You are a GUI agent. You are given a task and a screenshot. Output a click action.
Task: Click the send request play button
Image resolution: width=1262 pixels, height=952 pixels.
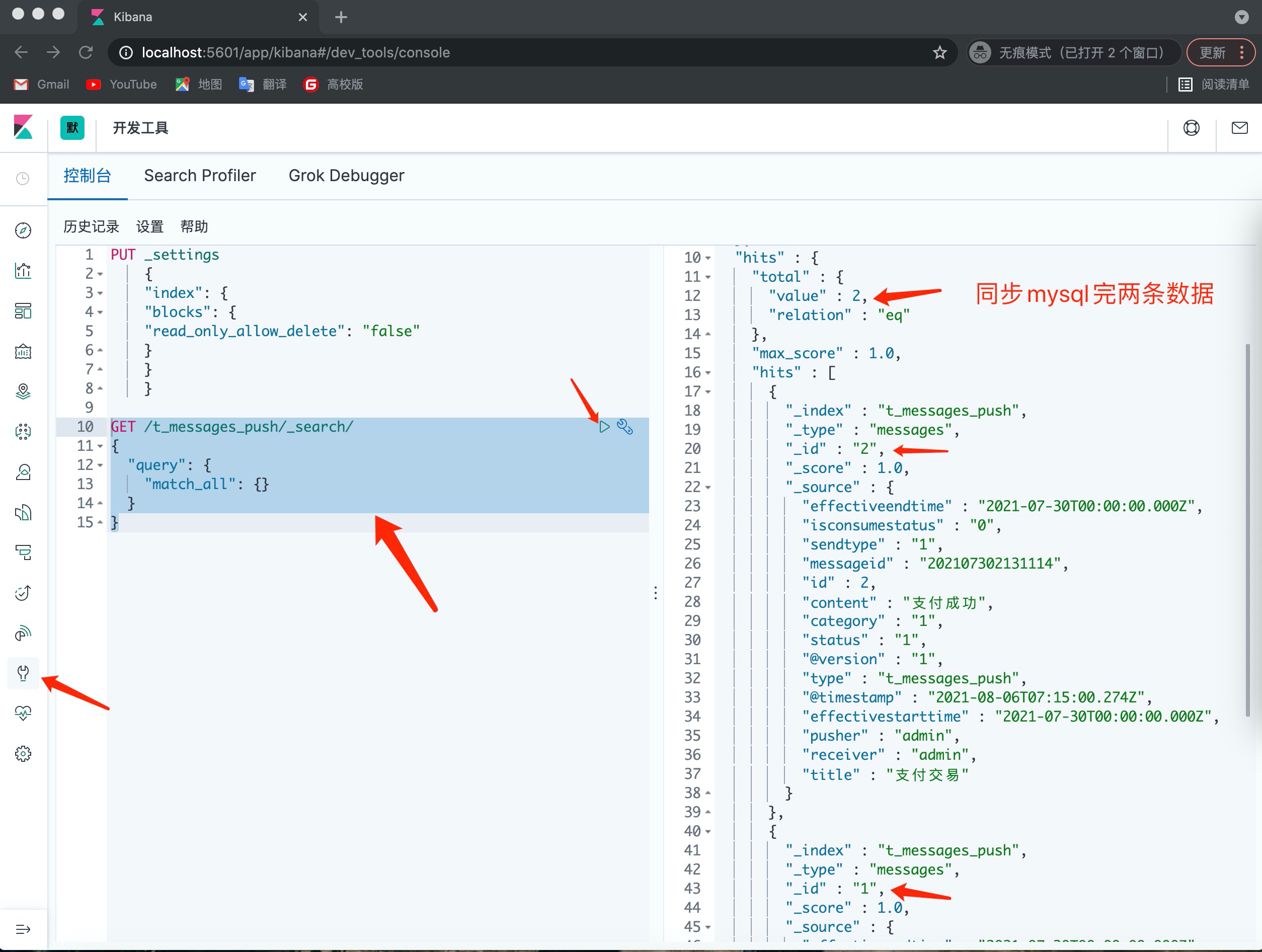[604, 427]
